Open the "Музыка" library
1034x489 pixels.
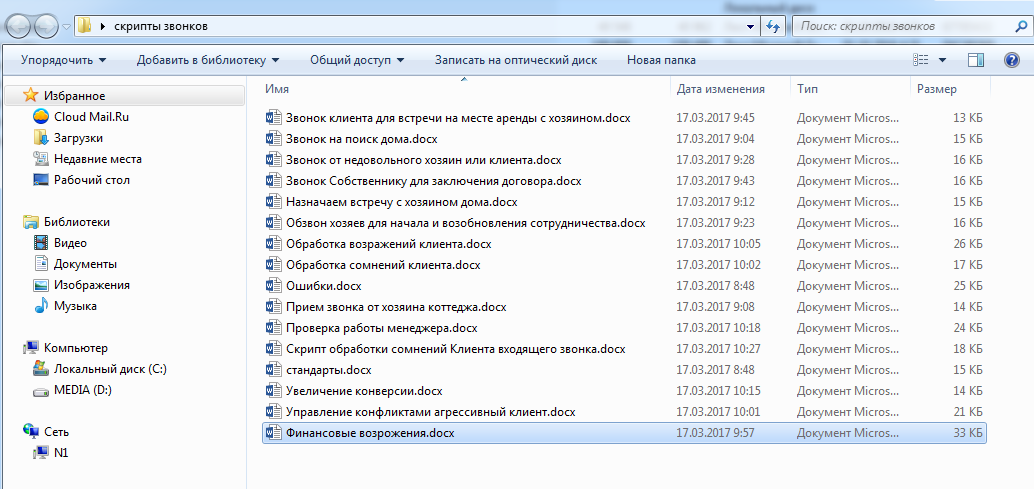(x=75, y=306)
